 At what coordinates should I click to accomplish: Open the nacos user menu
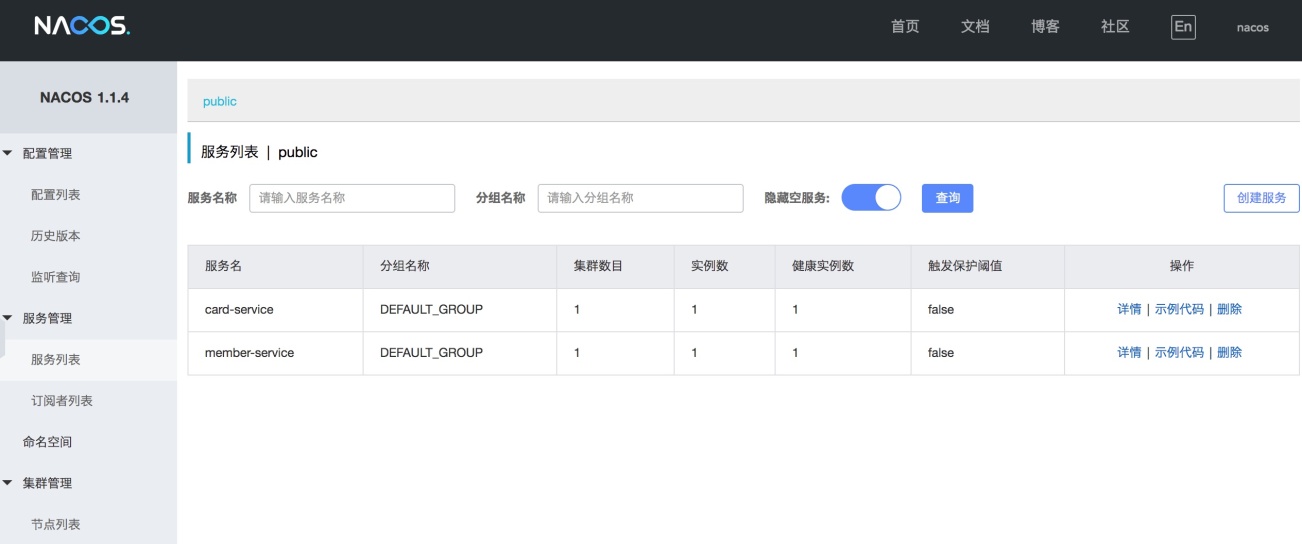[x=1252, y=28]
